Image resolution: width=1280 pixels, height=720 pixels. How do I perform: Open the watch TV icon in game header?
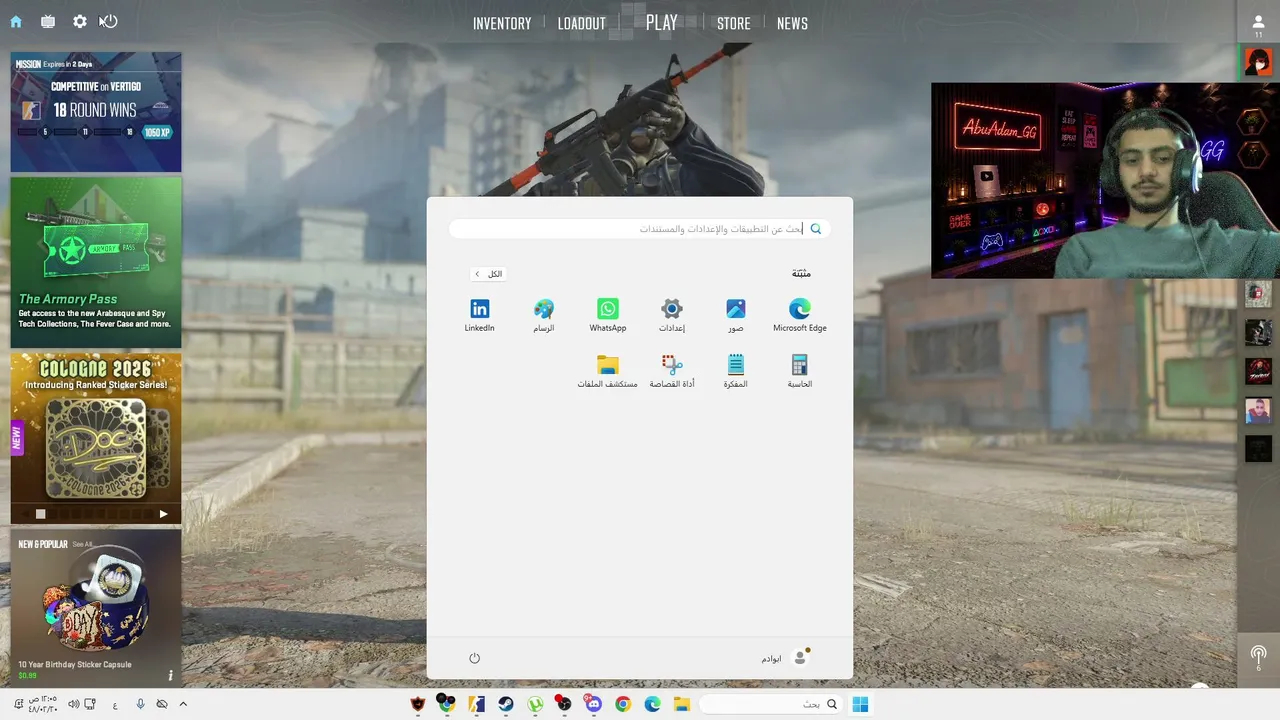click(x=48, y=22)
